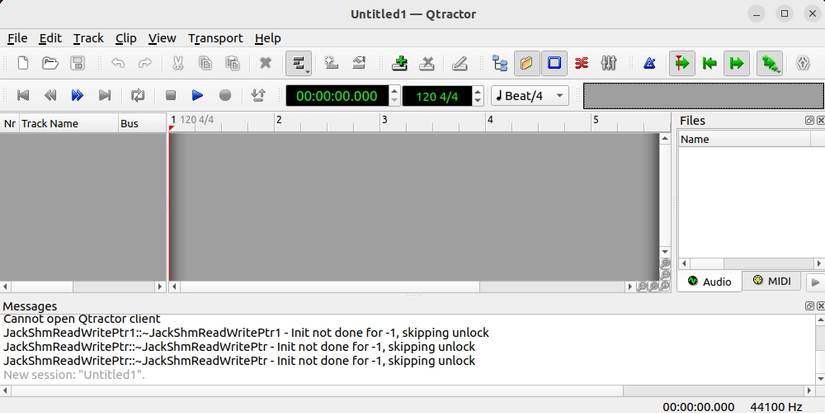Screen dimensions: 825x413
Task: Toggle Follow Playhead in the toolbar
Action: pyautogui.click(x=682, y=64)
